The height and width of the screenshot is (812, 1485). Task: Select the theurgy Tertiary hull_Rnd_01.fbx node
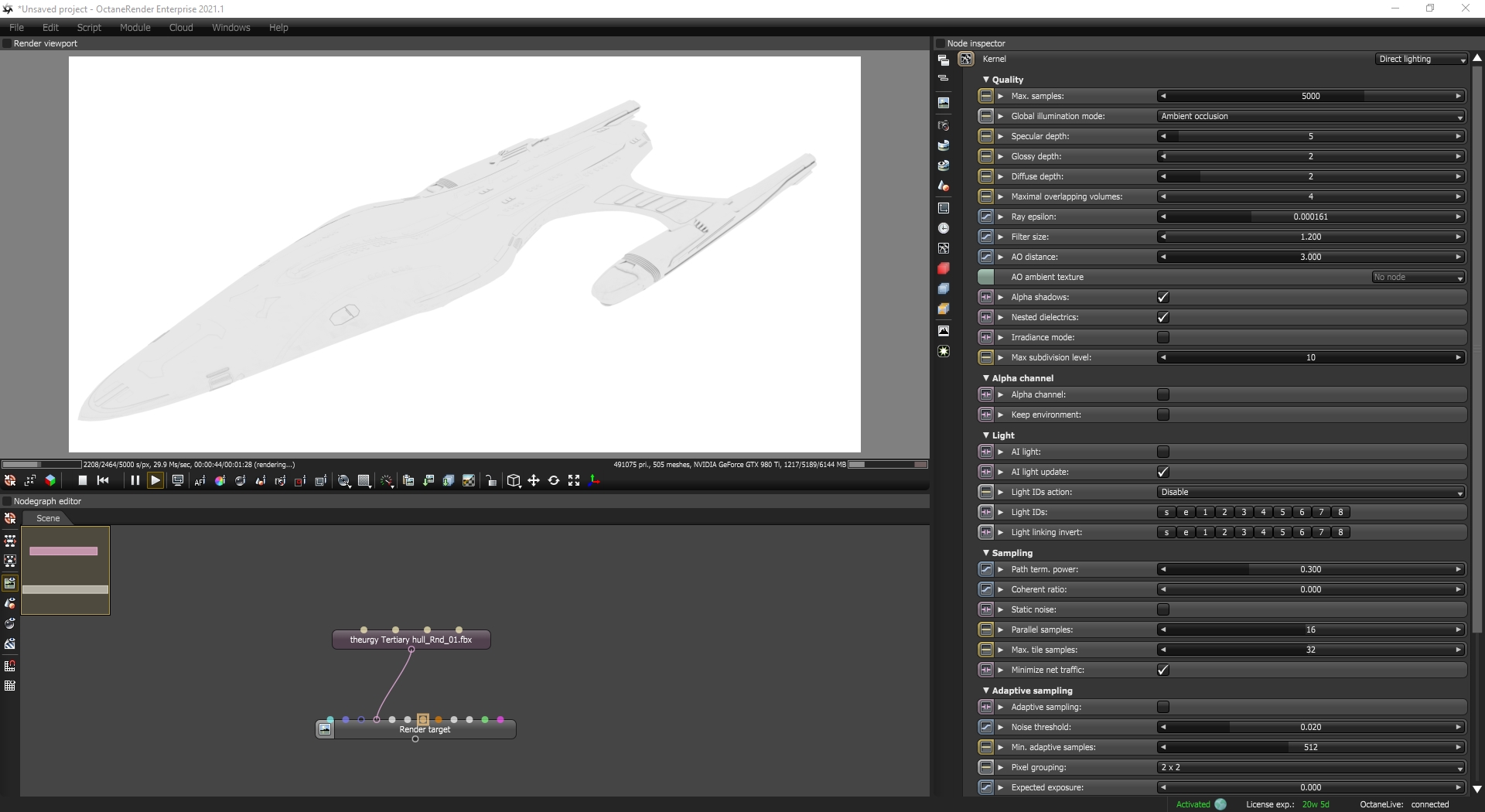411,640
